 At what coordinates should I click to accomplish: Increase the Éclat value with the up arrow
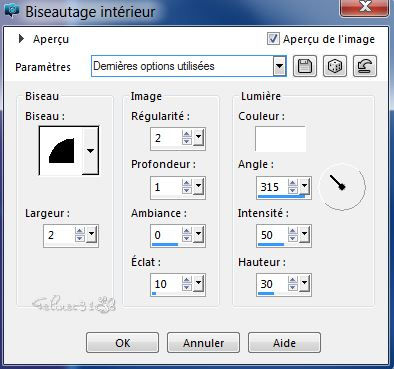187,280
